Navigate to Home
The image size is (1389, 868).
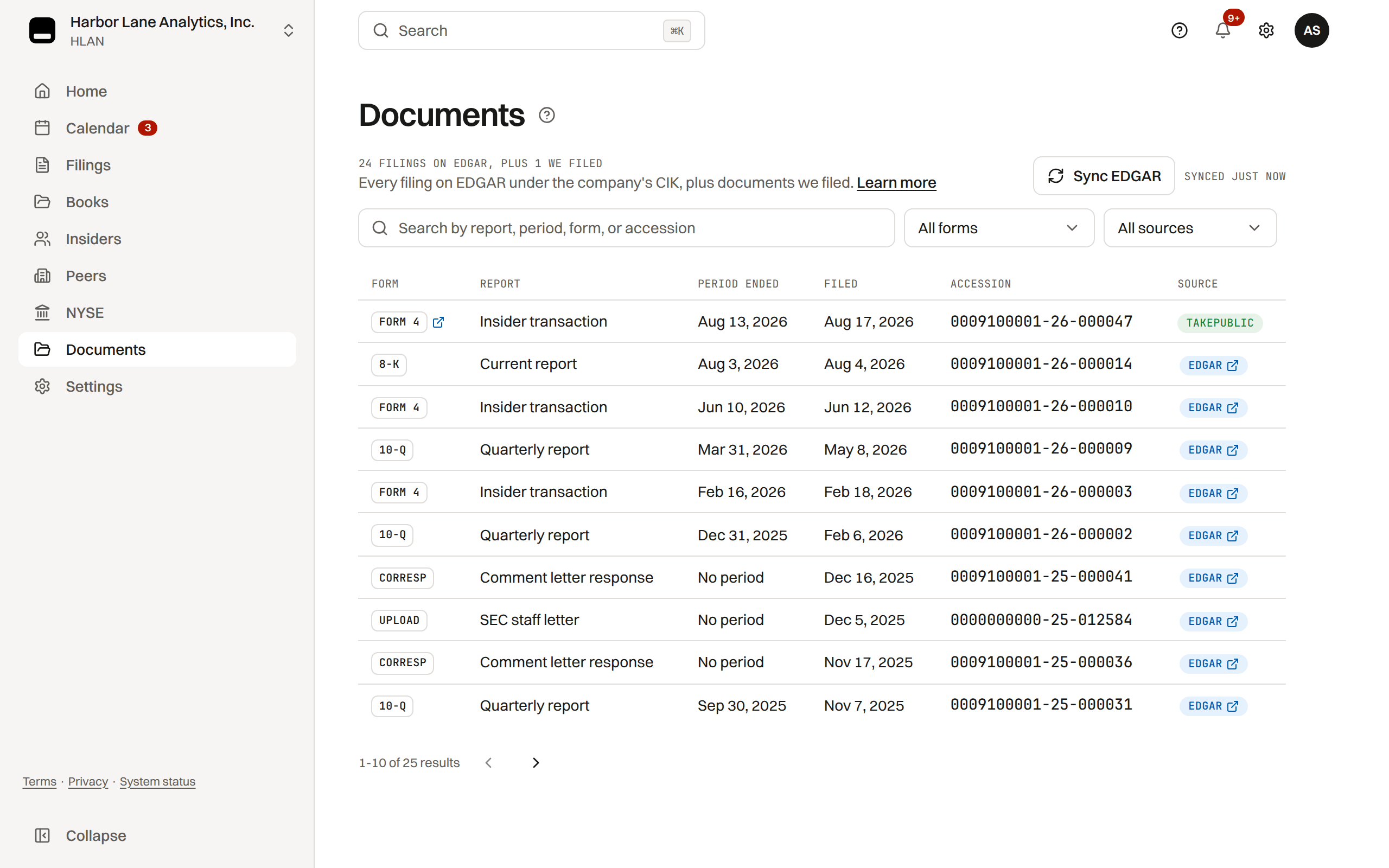[157, 91]
